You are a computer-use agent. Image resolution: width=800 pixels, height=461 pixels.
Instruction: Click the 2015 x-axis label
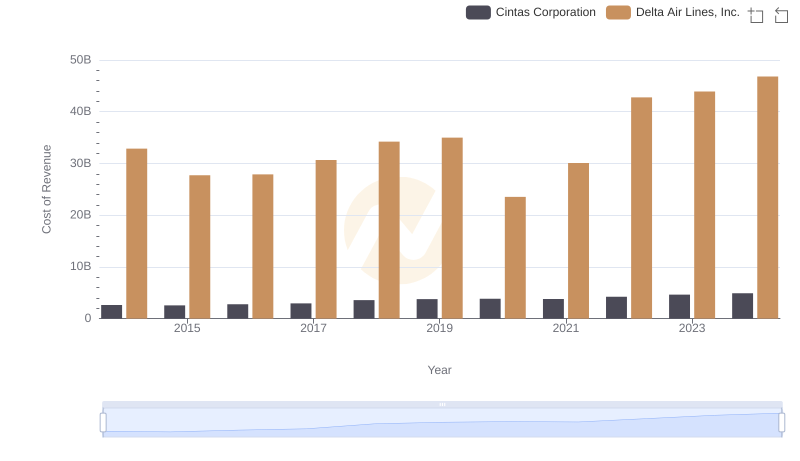(x=187, y=328)
